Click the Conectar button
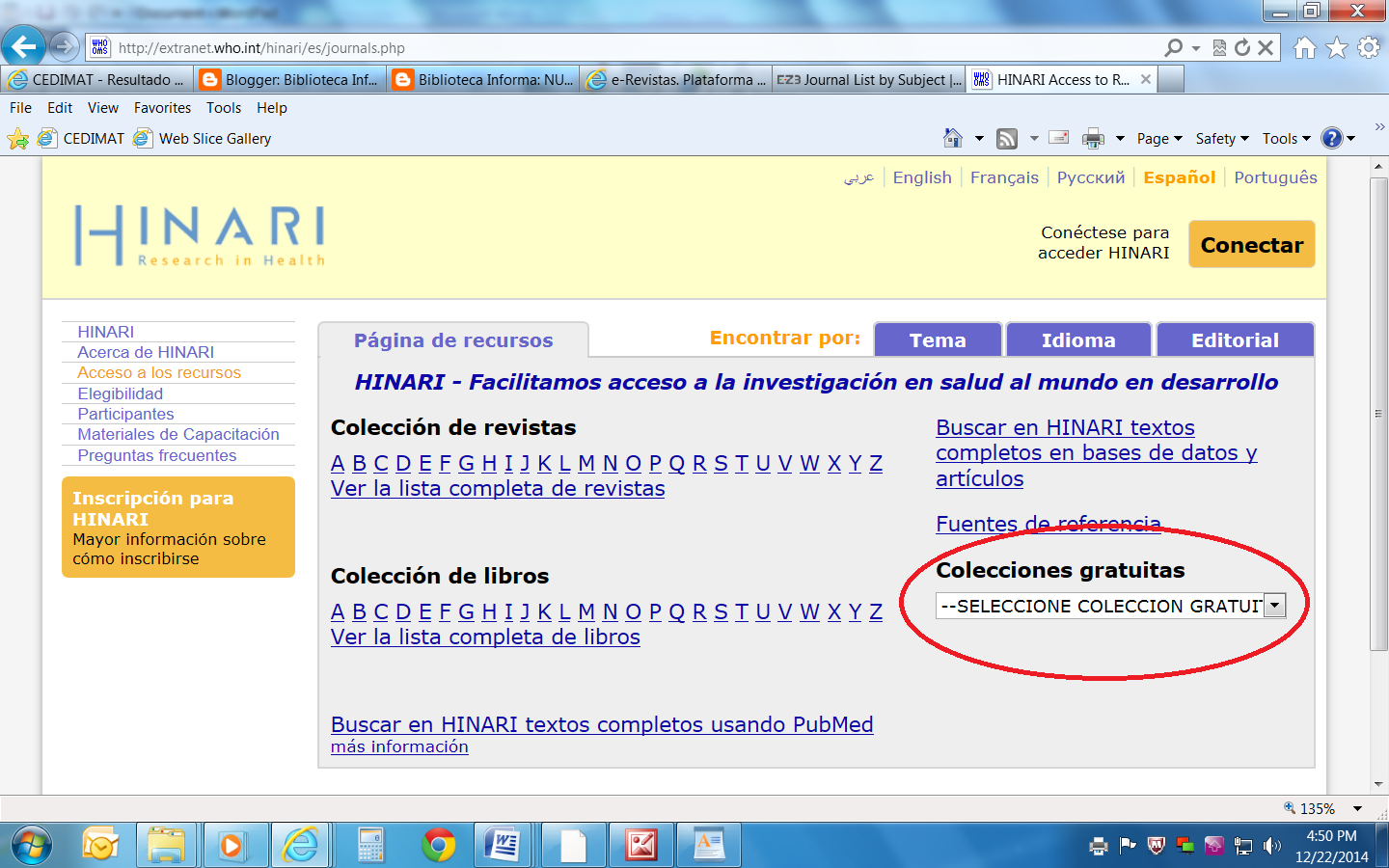 (1252, 244)
